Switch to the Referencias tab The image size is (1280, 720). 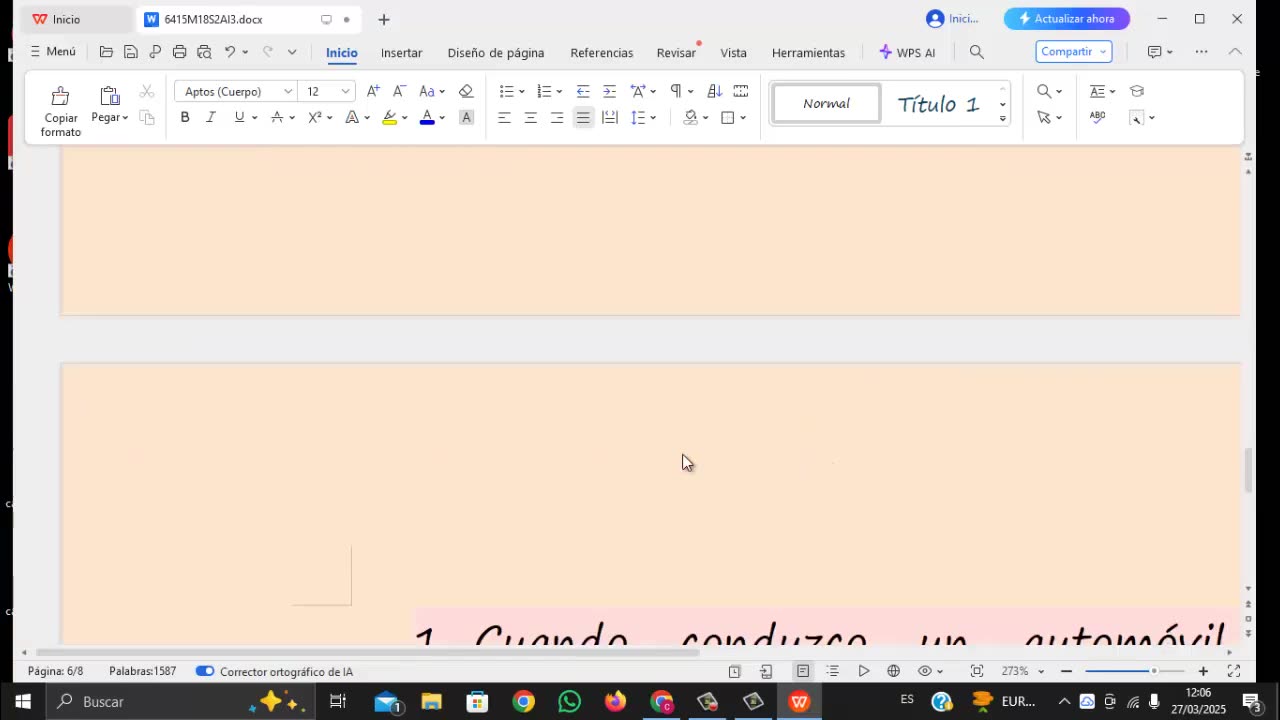click(x=602, y=52)
